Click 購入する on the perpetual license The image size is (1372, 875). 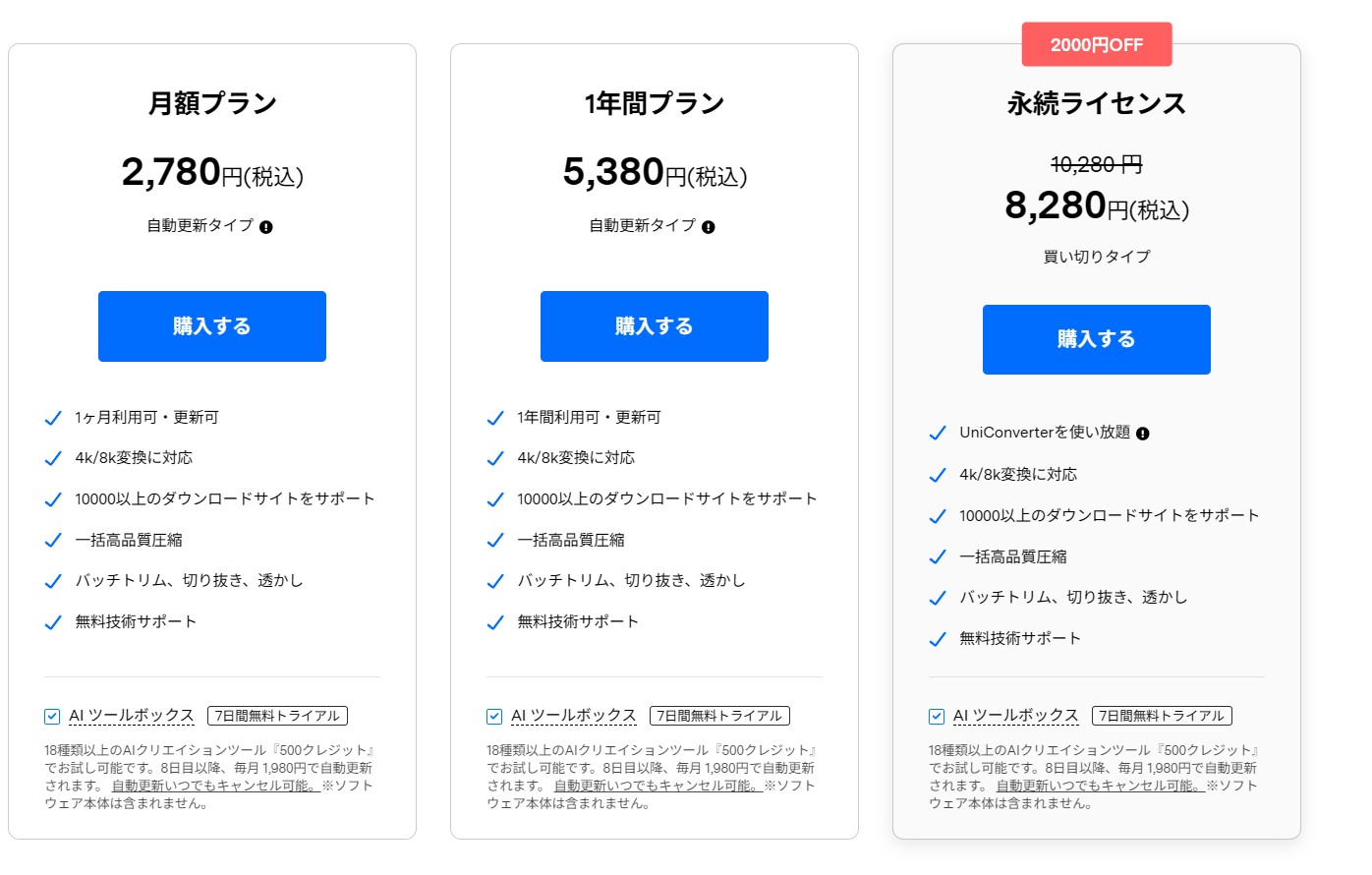pos(1096,339)
